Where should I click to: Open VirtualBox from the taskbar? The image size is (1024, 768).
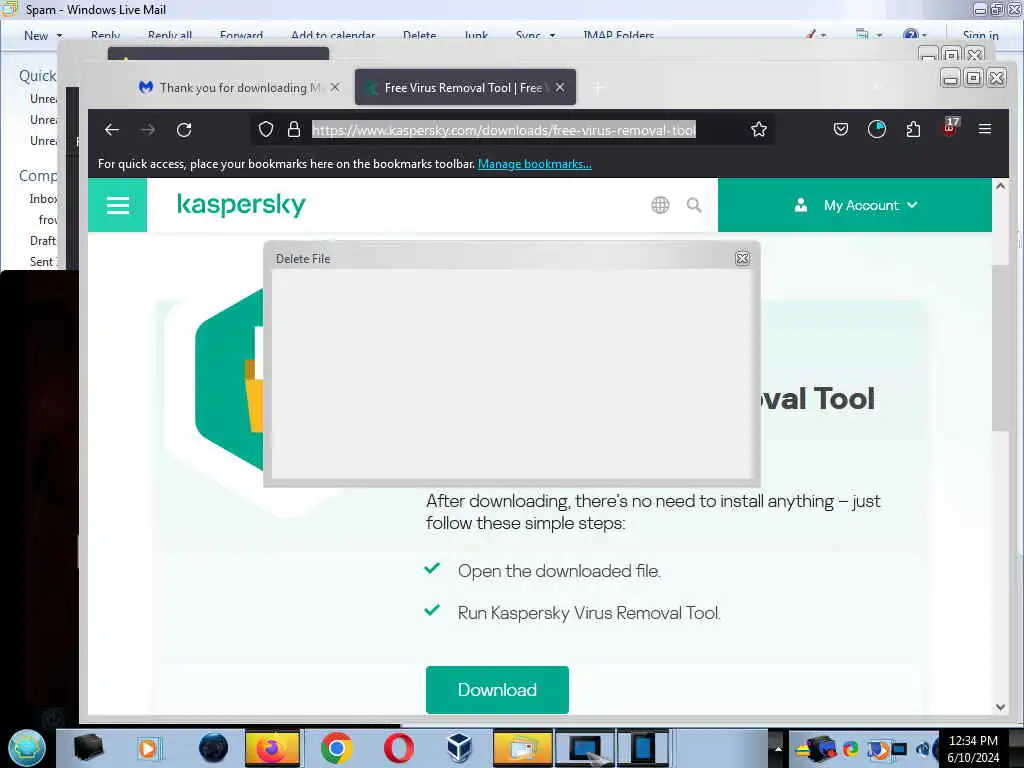click(x=459, y=748)
